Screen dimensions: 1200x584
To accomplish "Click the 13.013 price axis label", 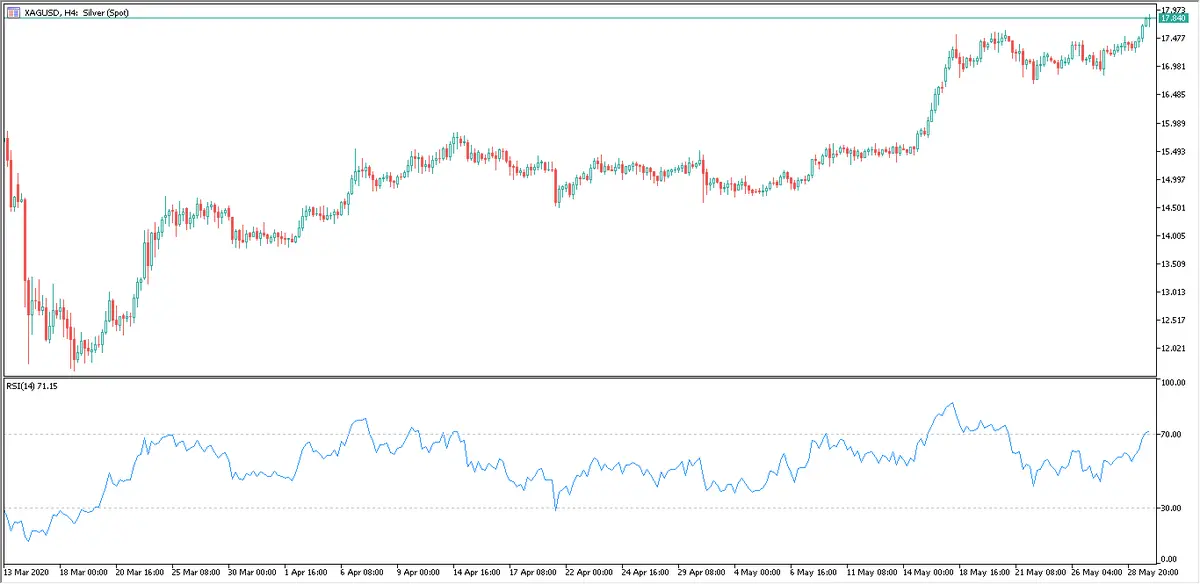I will point(1172,292).
